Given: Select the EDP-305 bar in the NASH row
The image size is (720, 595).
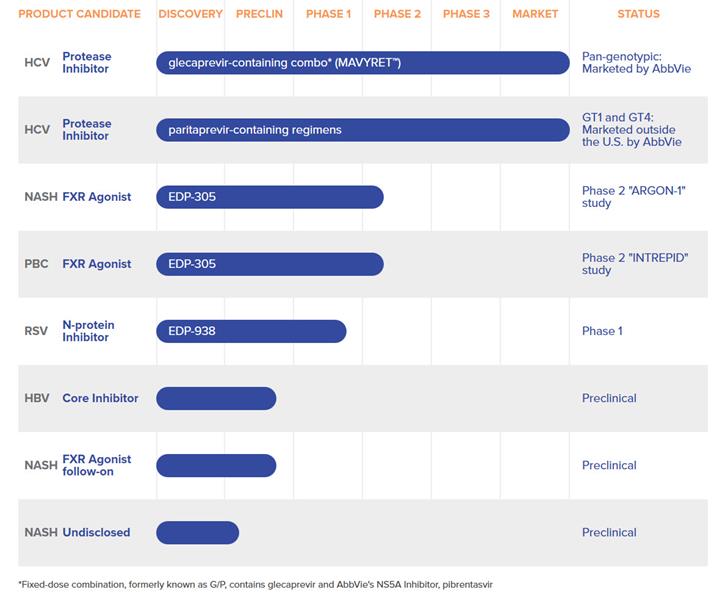Looking at the screenshot, I should pos(269,197).
